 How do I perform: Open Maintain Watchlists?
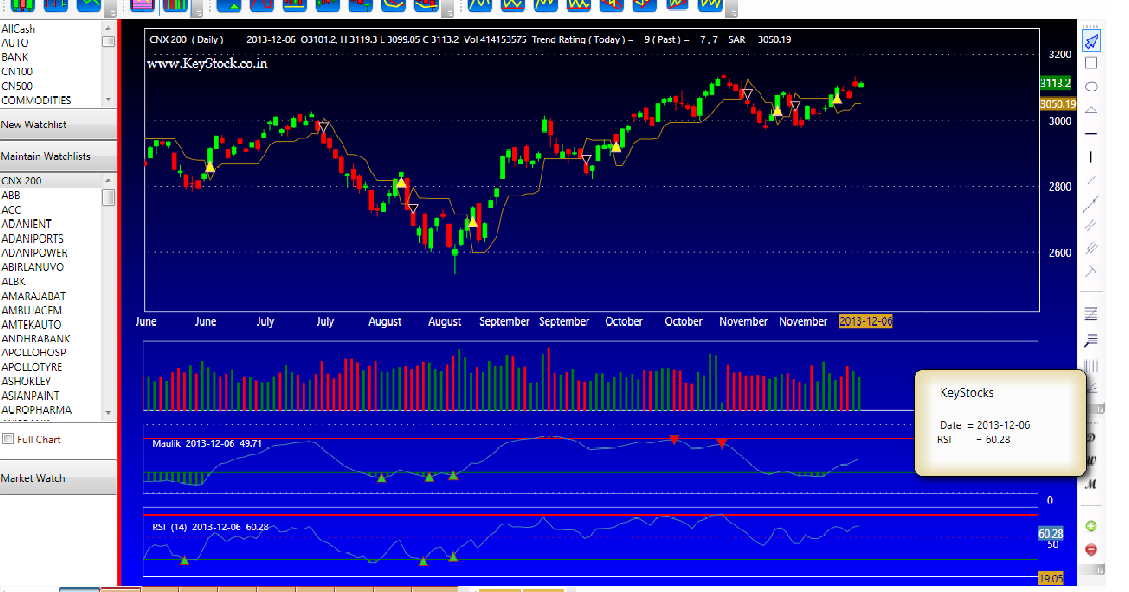pos(58,156)
